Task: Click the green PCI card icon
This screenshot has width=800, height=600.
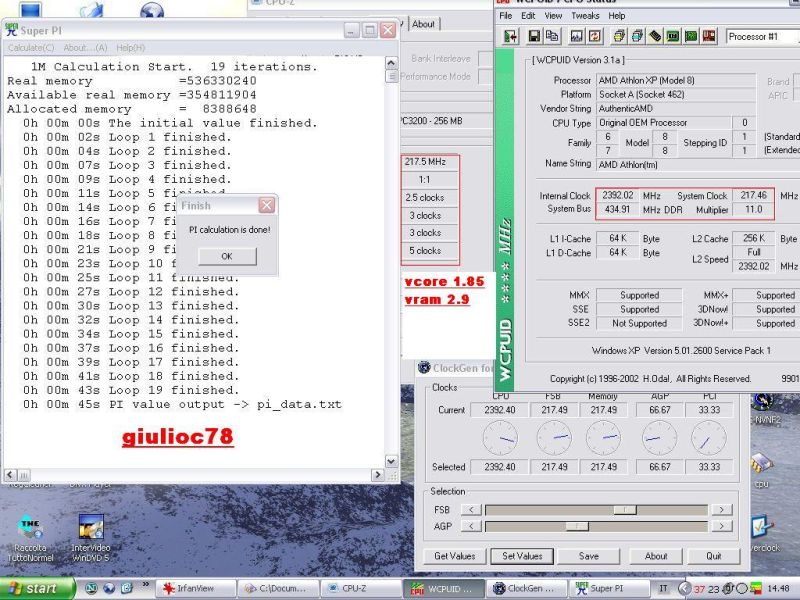Action: pyautogui.click(x=691, y=36)
